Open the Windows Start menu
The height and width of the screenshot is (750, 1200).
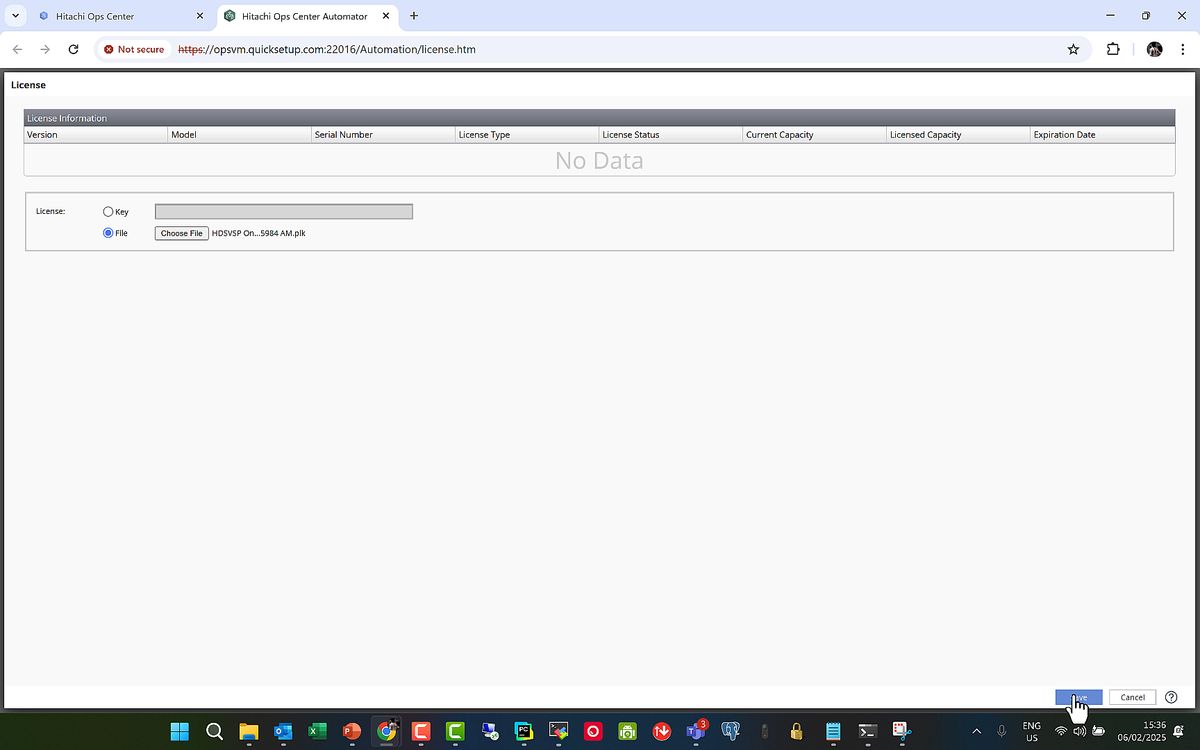180,731
